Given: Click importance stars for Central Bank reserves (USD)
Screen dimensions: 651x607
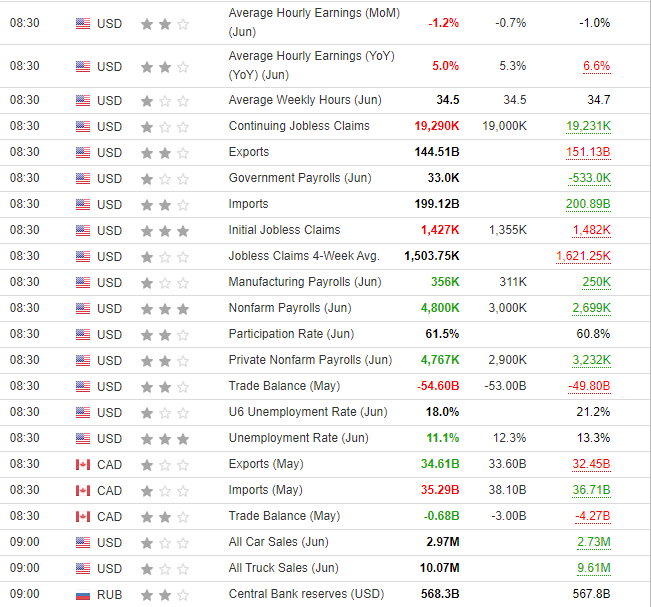Looking at the screenshot, I should pos(165,595).
